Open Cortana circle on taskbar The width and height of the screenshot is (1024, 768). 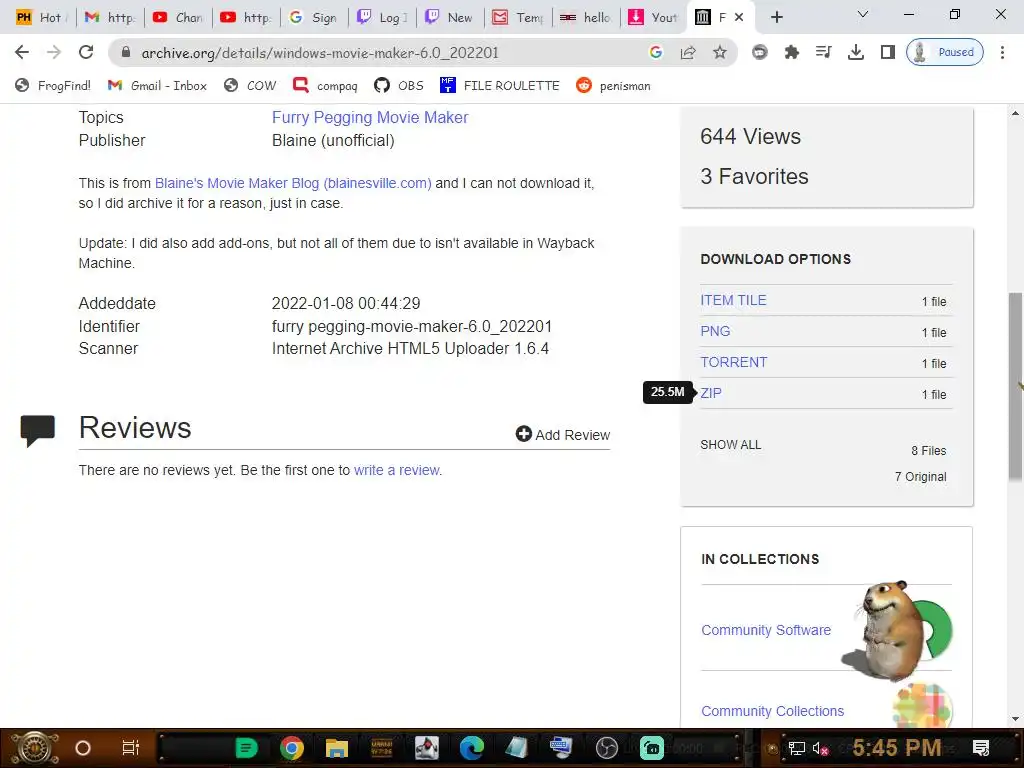tap(82, 748)
